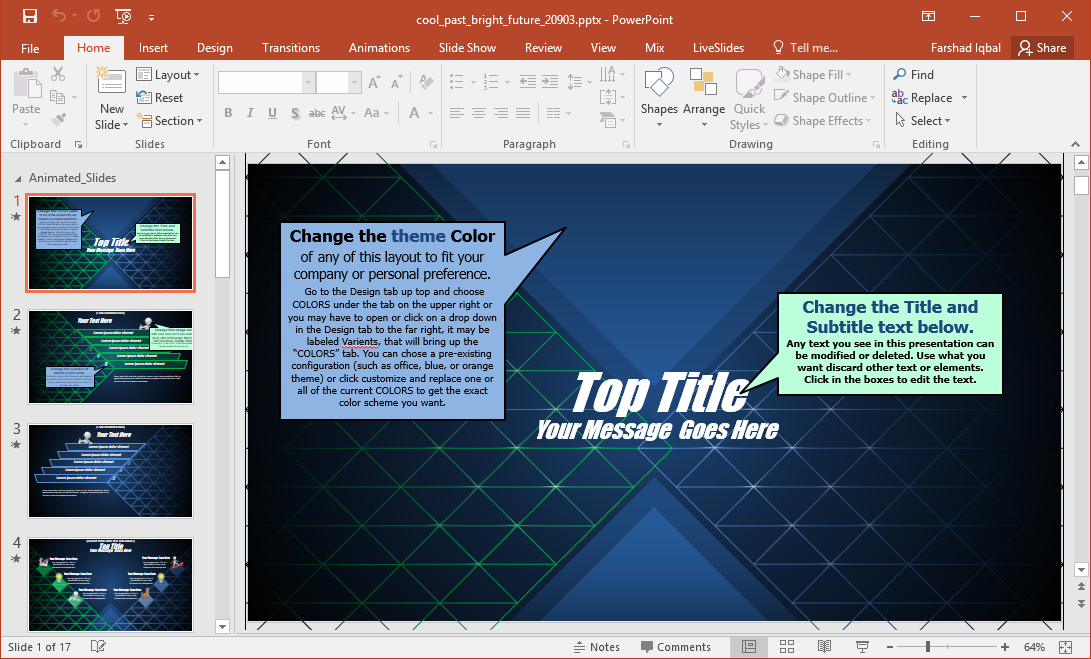The image size is (1091, 659).
Task: Collapse the Animated_Slides section
Action: click(19, 178)
